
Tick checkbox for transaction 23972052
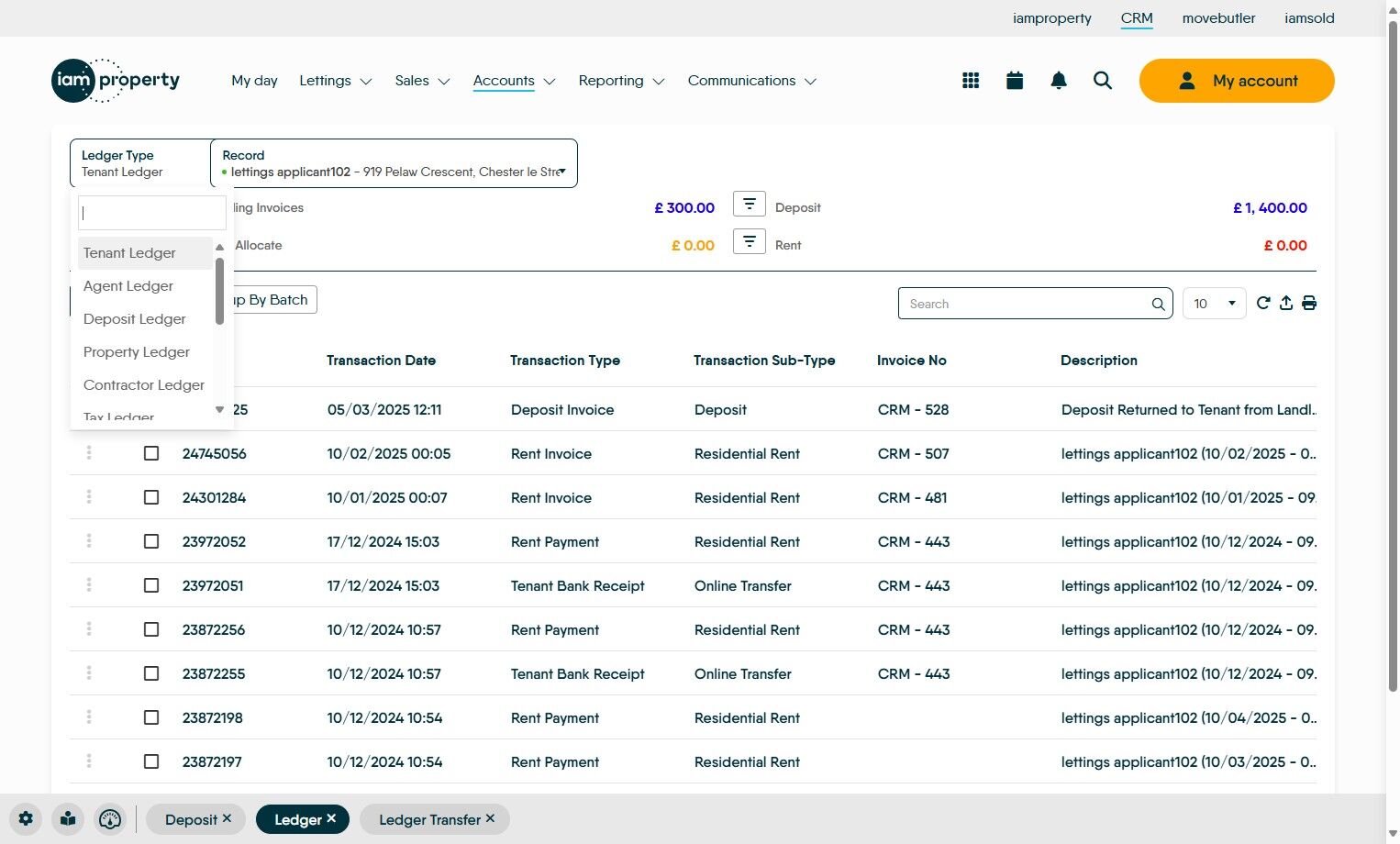(x=151, y=541)
